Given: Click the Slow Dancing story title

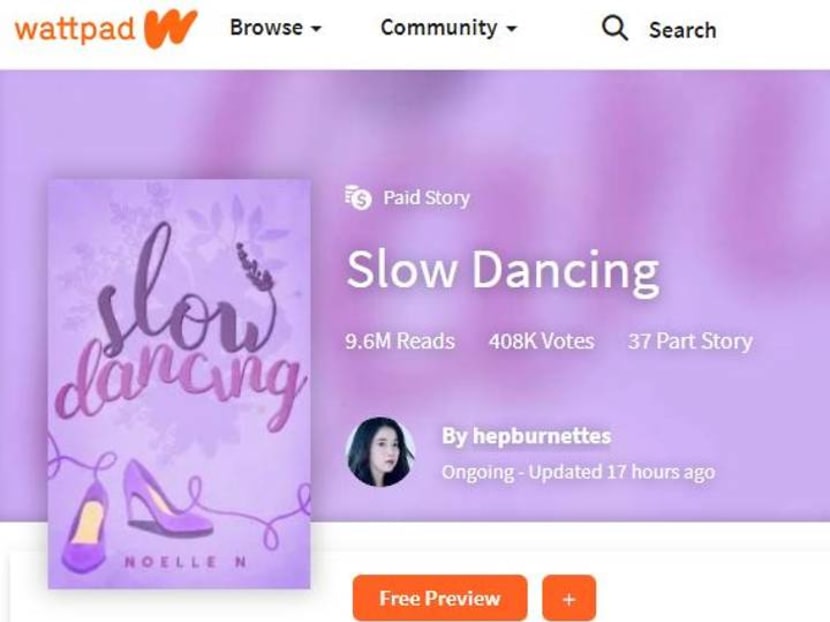Looking at the screenshot, I should [503, 271].
